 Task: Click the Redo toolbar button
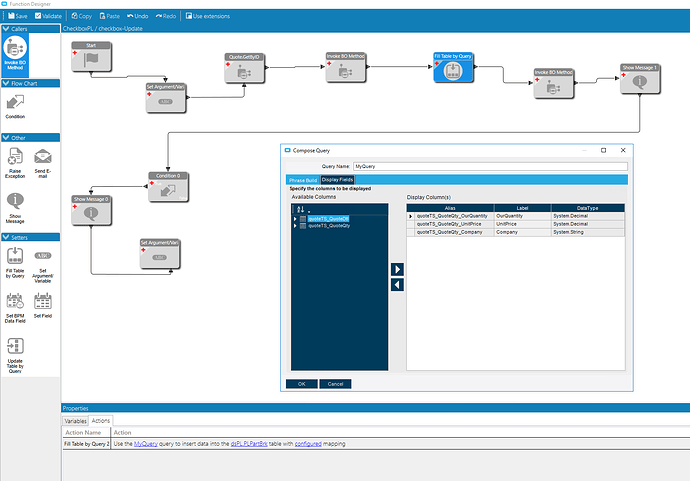166,16
